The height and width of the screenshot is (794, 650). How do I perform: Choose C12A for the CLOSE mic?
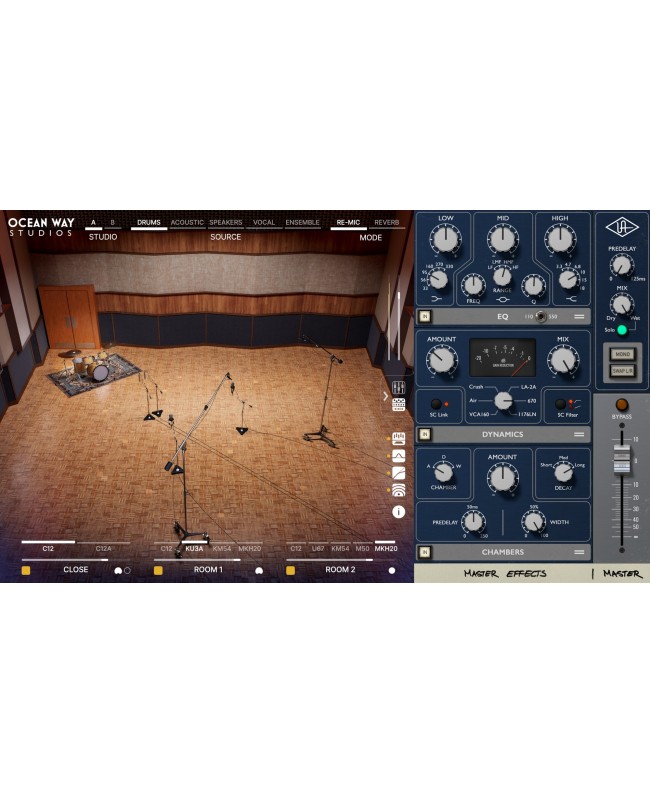pos(103,548)
